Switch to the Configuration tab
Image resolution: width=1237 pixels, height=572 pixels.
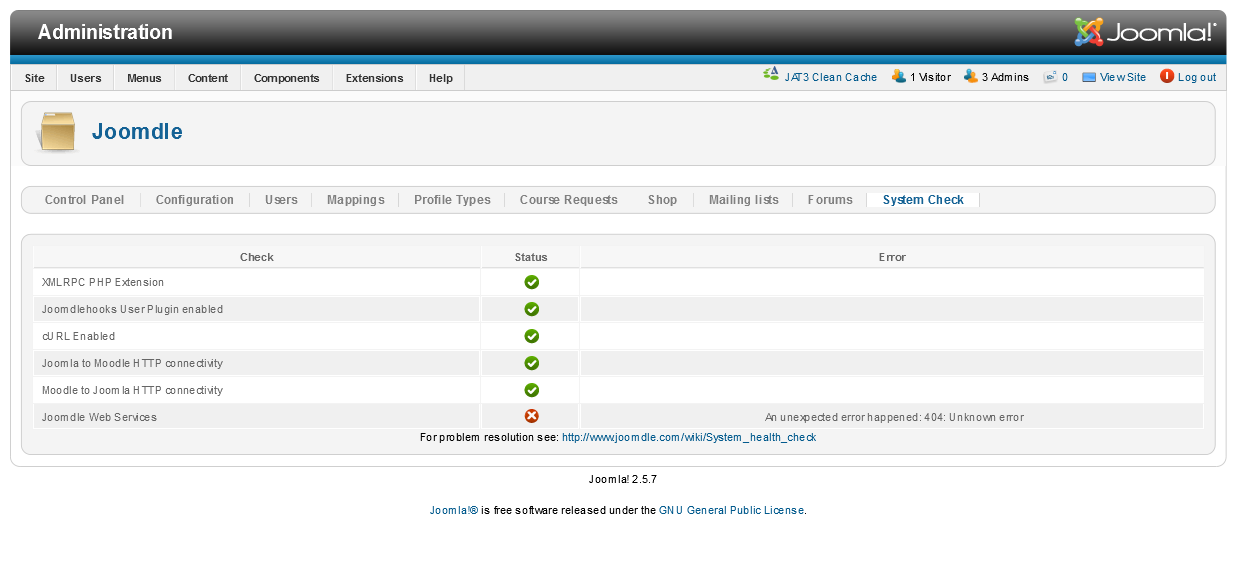click(x=194, y=200)
